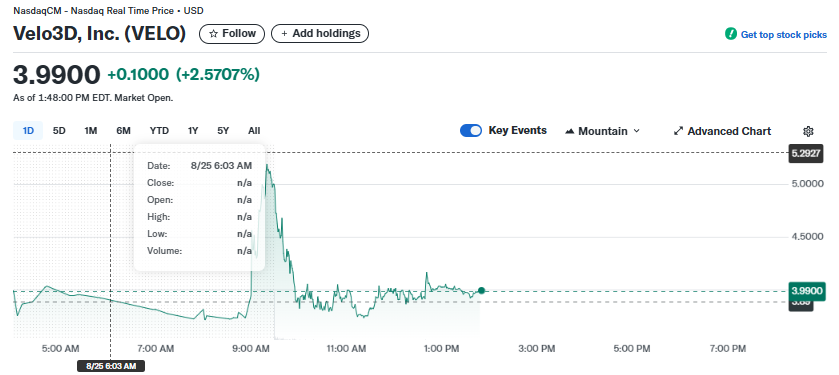Click the green top stock picks icon
Screen dimensions: 839x375
tap(731, 34)
